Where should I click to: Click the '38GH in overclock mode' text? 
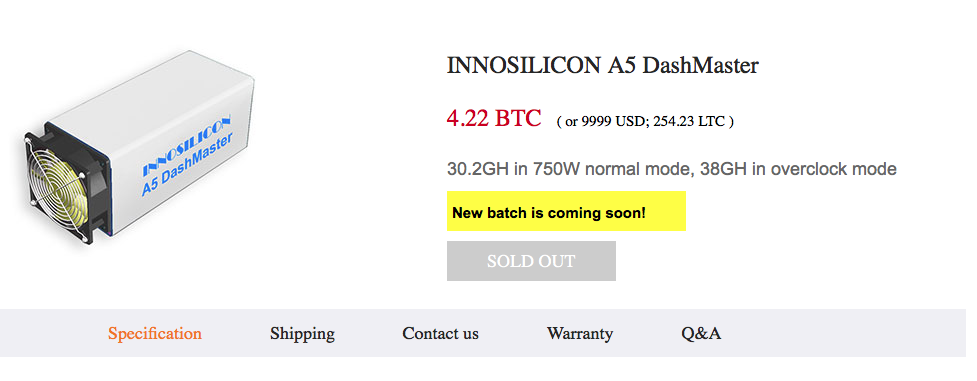point(798,169)
